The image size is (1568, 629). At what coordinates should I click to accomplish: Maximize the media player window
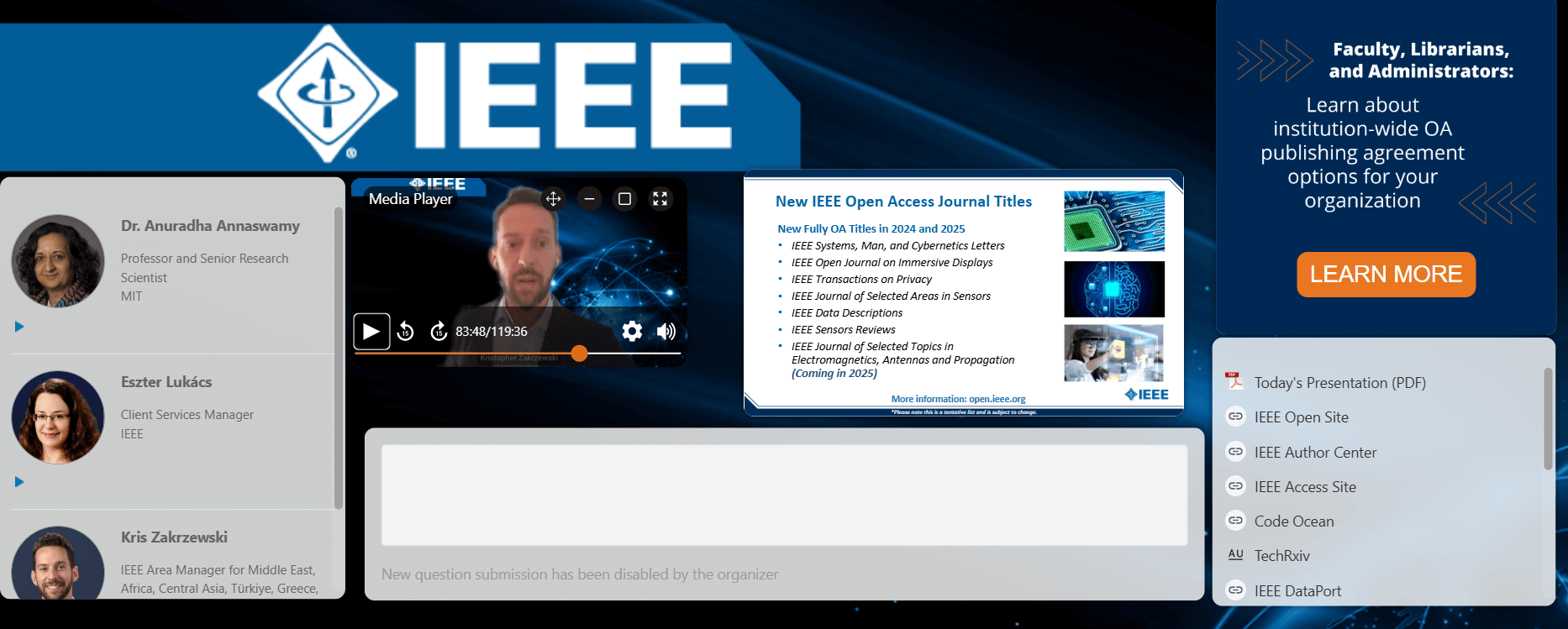[x=624, y=199]
